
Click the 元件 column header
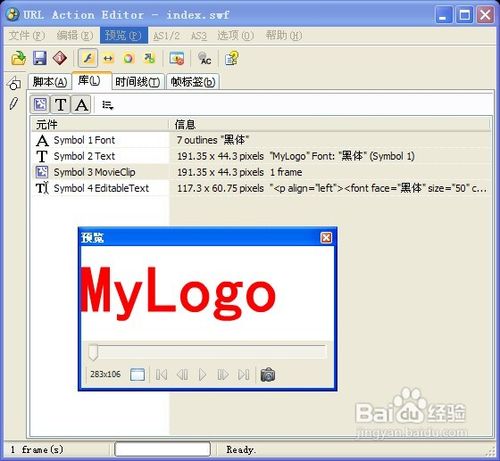coord(99,124)
